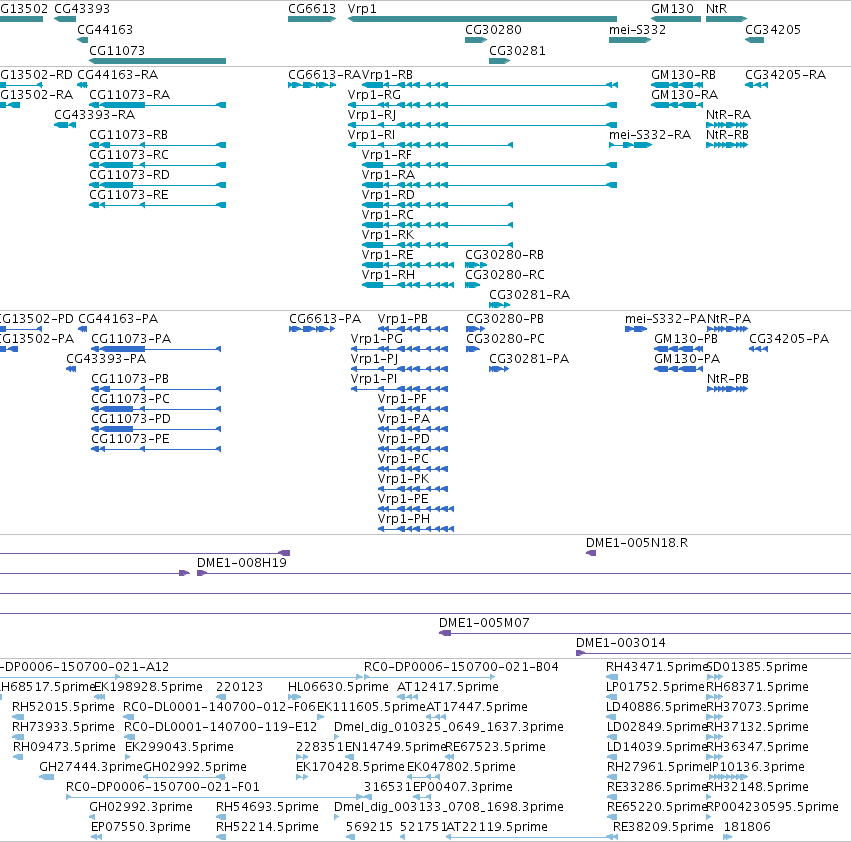Open protein Vrp1-PH
The width and height of the screenshot is (851, 842).
[x=404, y=518]
